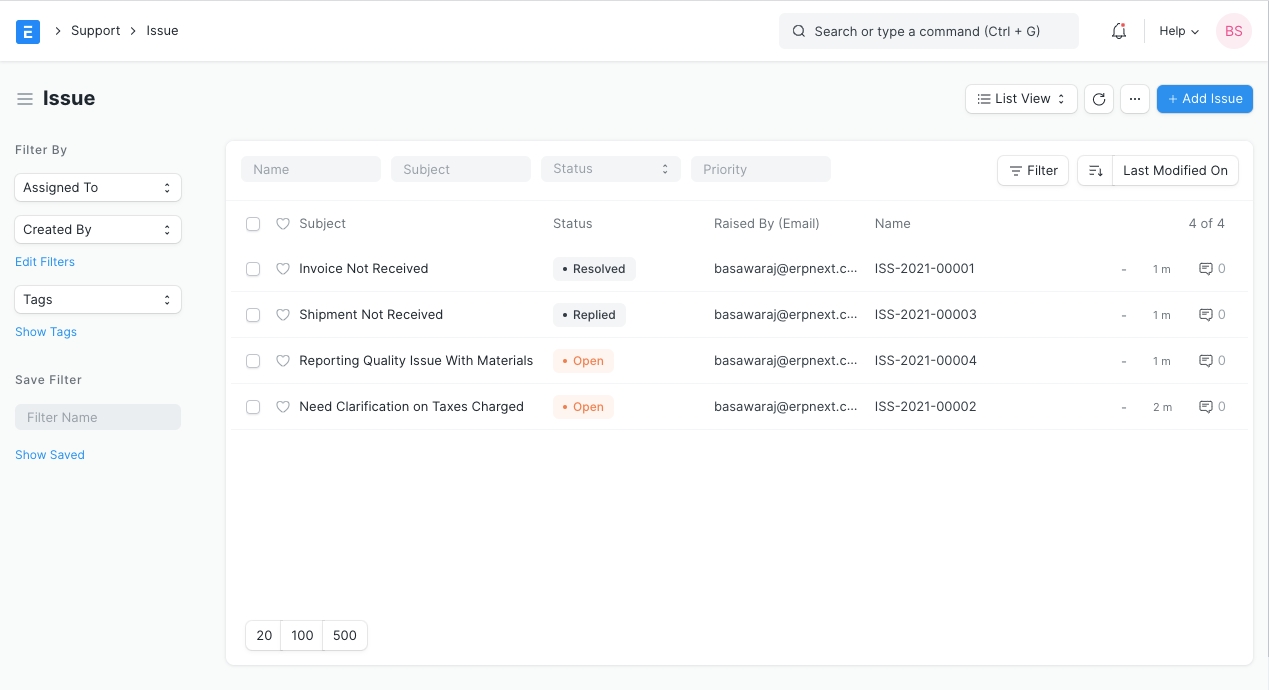Go to the Support breadcrumb

(x=96, y=31)
